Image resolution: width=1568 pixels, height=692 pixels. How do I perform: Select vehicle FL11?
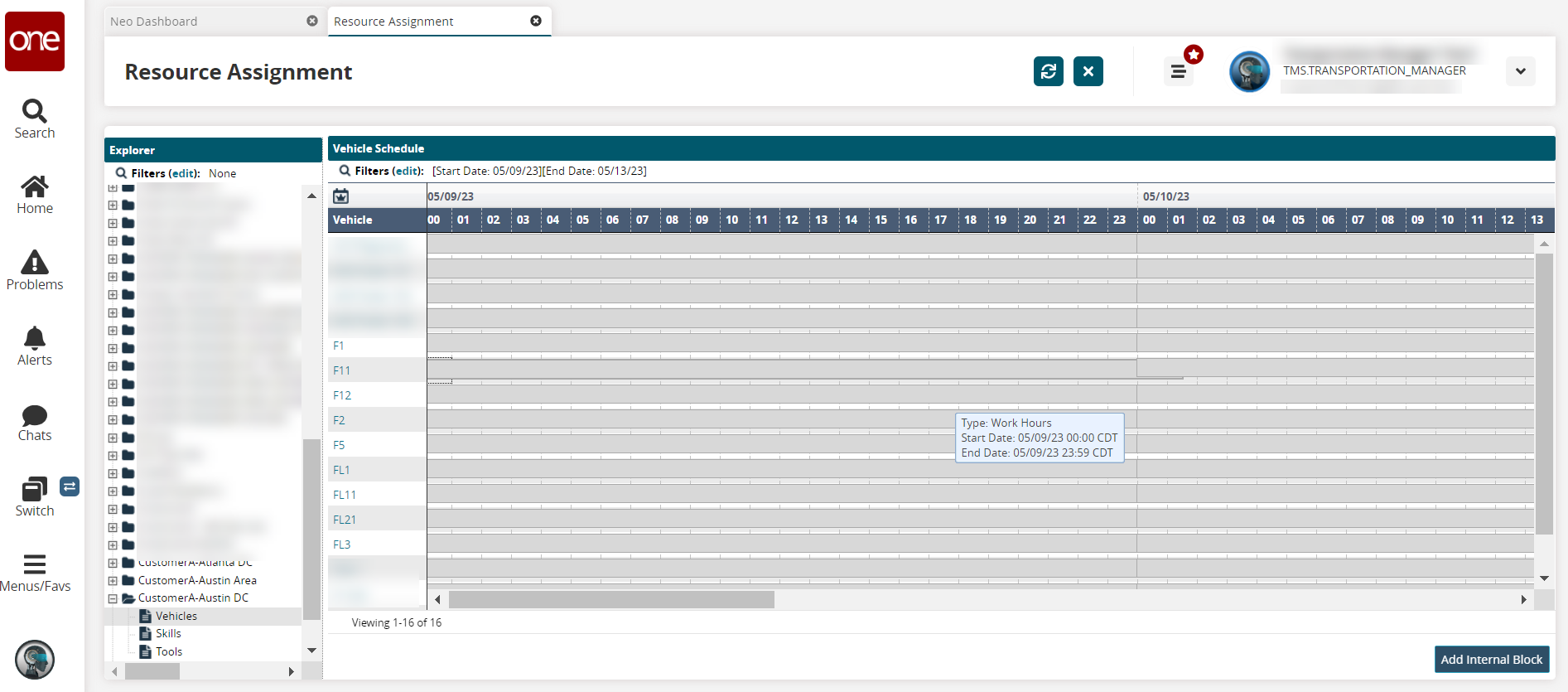345,495
